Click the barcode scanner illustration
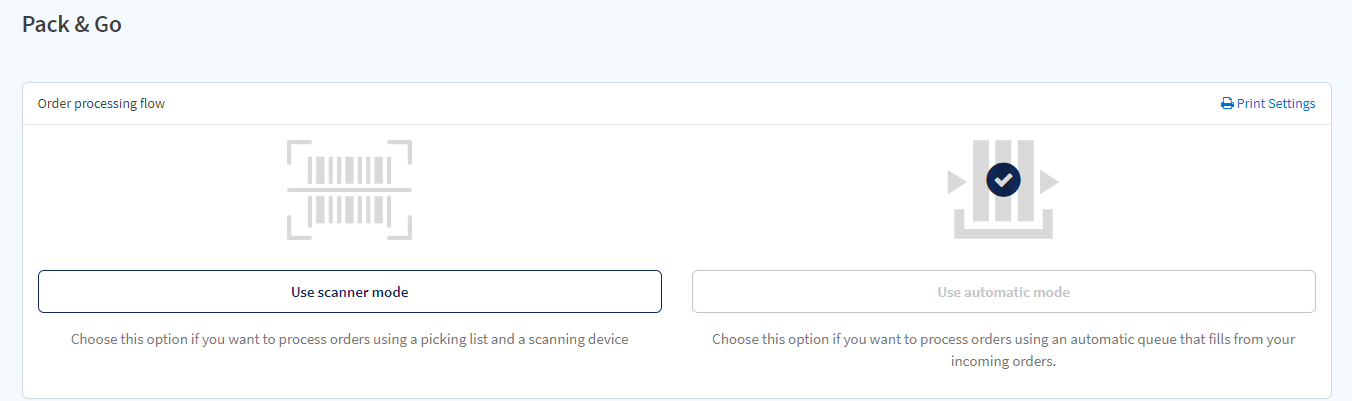This screenshot has width=1352, height=401. [349, 190]
